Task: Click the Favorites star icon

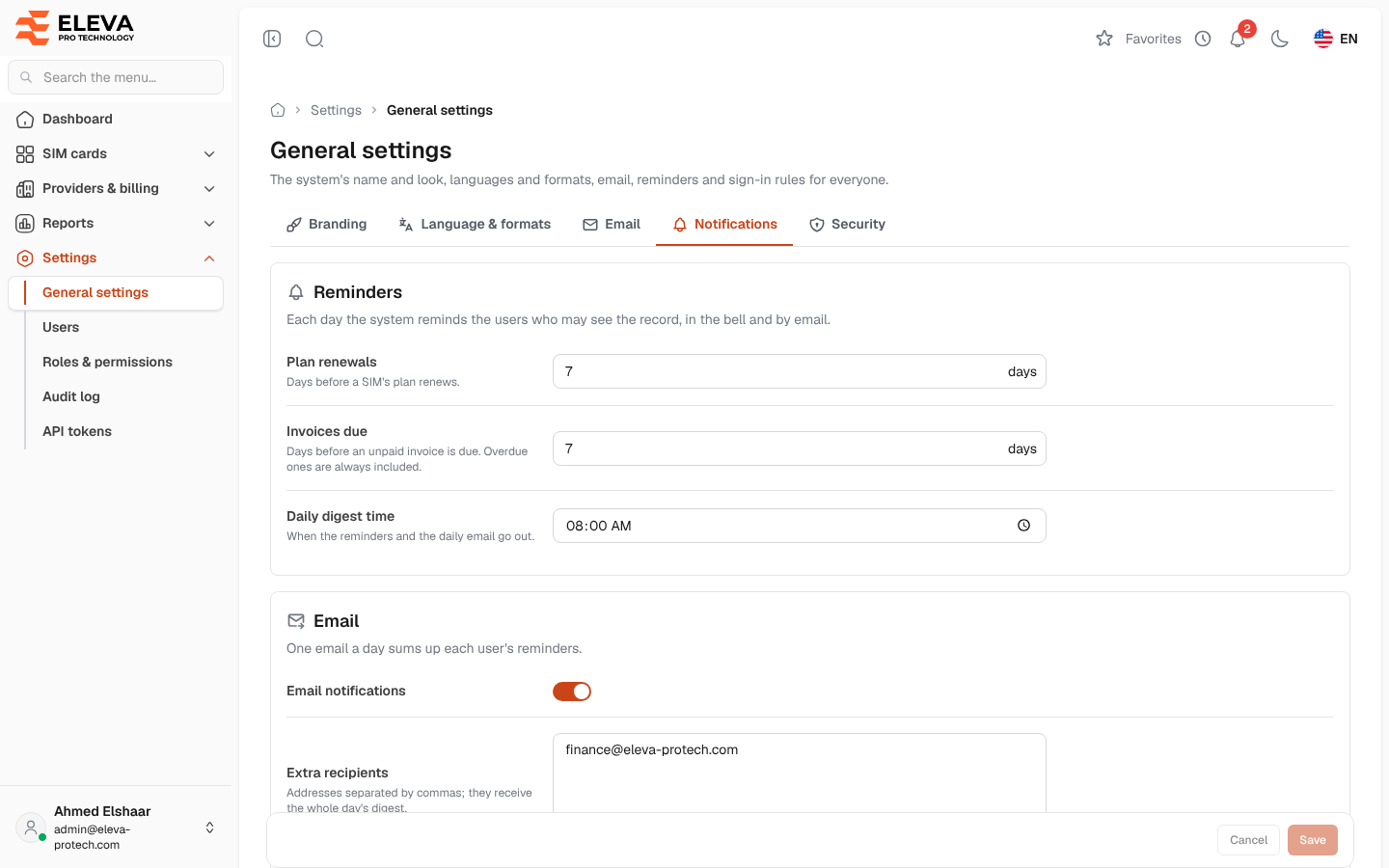Action: click(1104, 39)
